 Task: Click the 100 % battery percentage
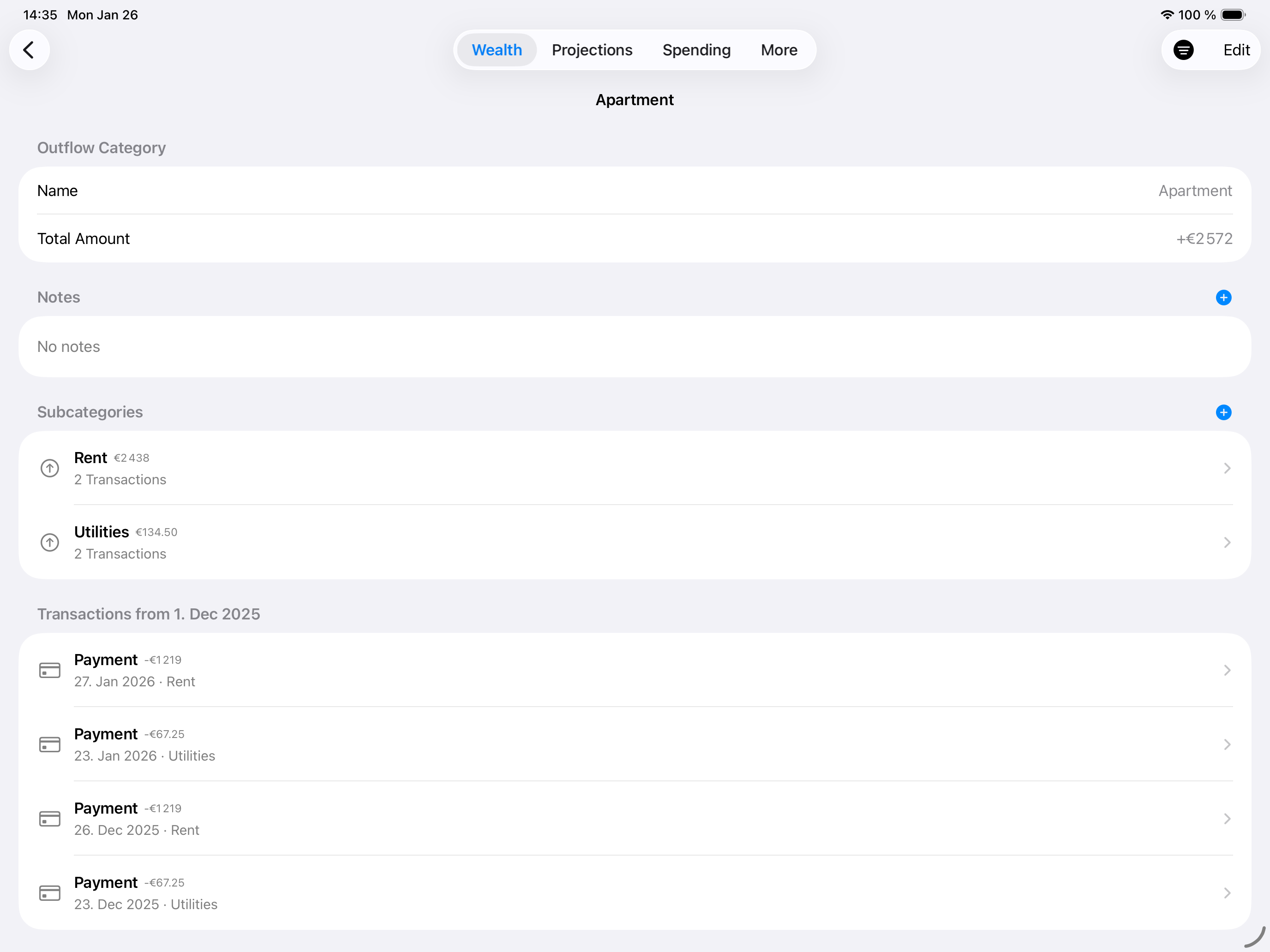tap(1197, 15)
